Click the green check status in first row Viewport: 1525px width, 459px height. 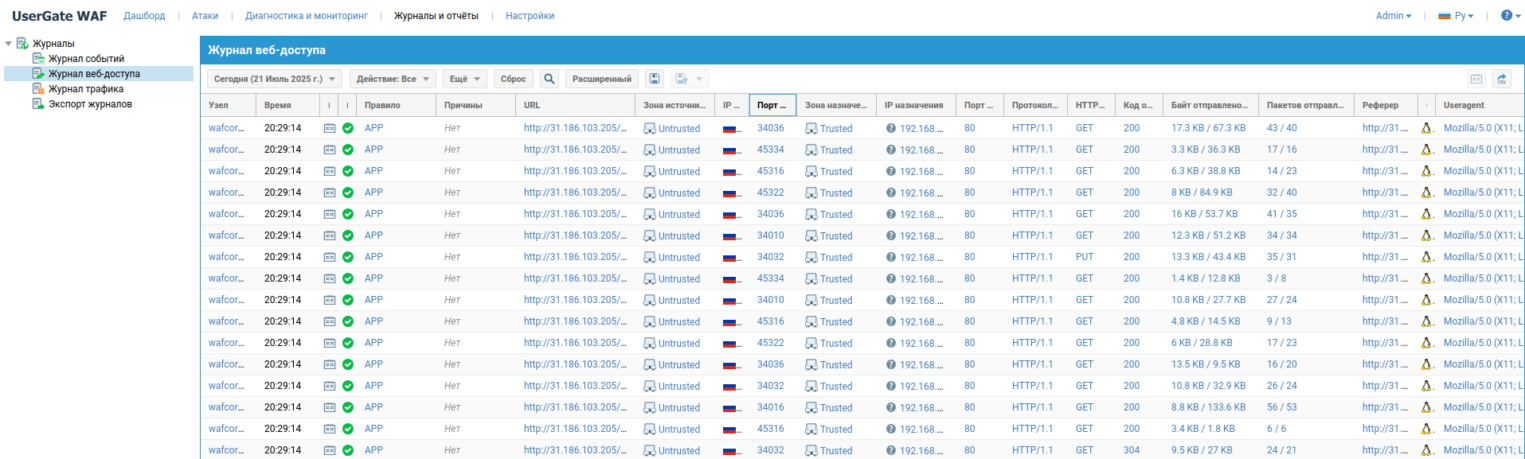coord(348,128)
